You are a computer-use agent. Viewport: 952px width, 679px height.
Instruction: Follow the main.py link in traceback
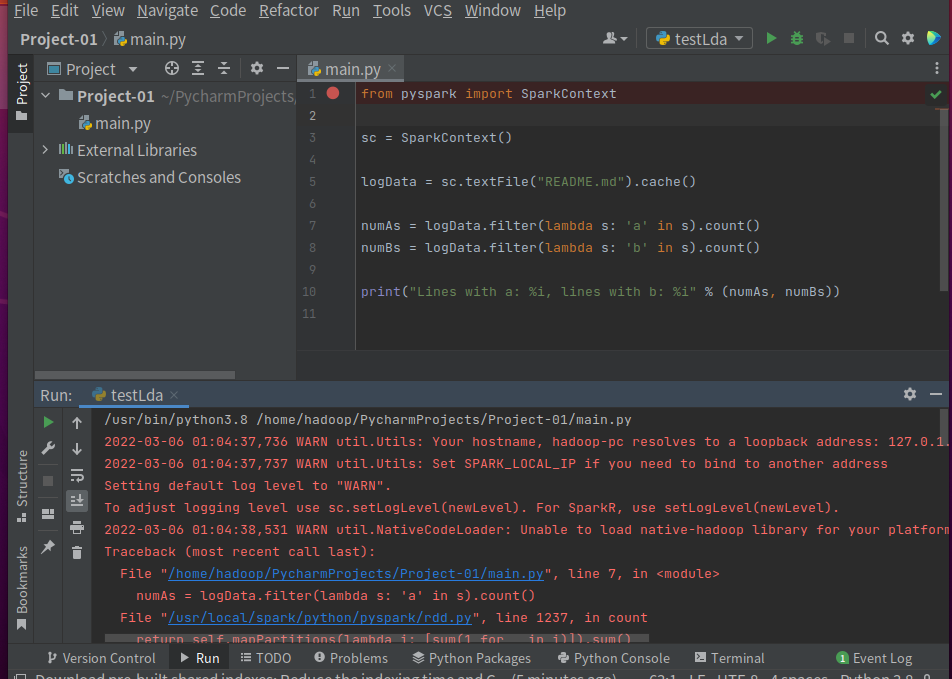click(x=356, y=574)
